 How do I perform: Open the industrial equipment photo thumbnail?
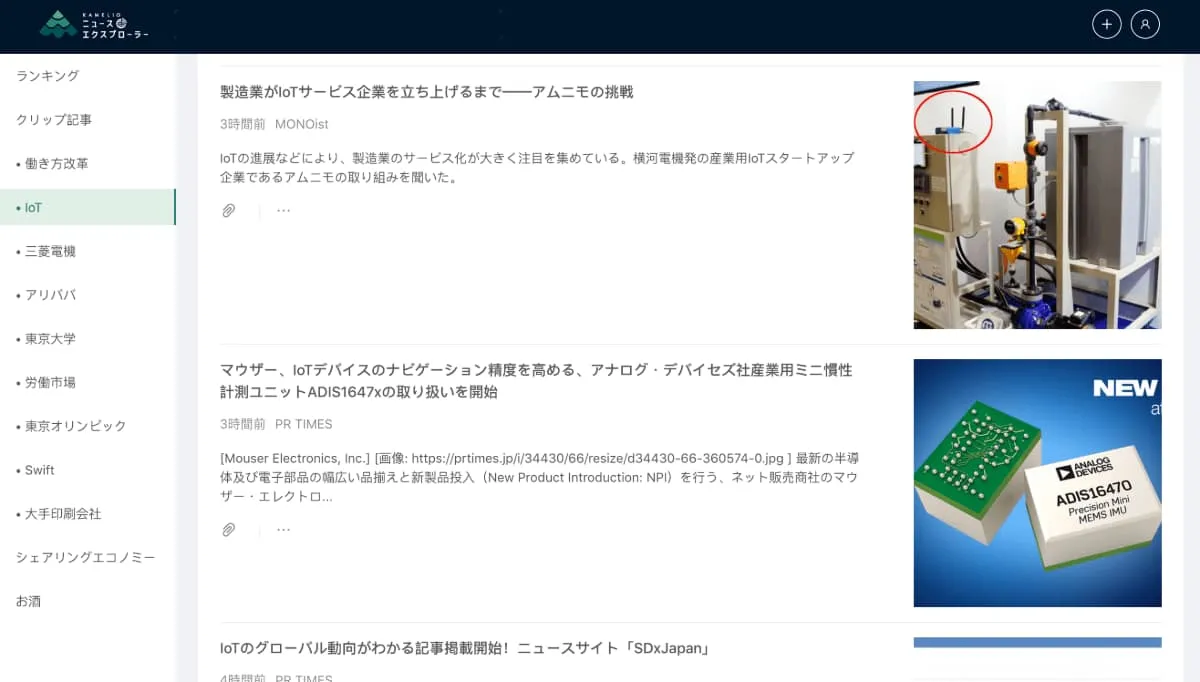click(1037, 205)
